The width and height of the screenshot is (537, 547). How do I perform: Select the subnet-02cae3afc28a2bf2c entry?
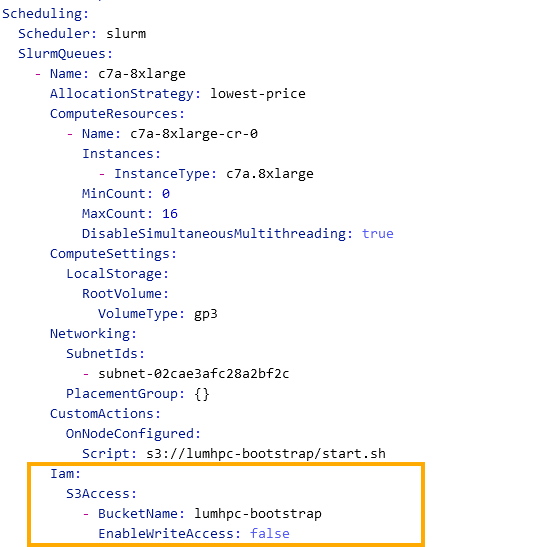[194, 374]
